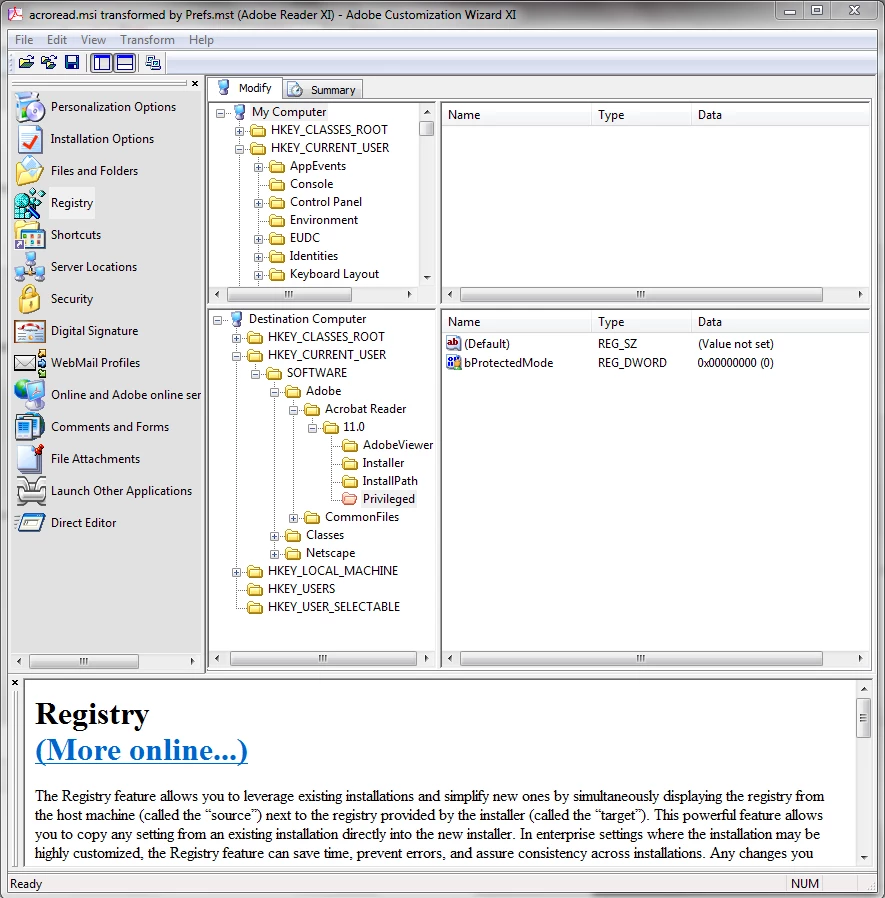Open the Shortcuts sidebar icon
Screen dimensions: 885x898
[30, 235]
